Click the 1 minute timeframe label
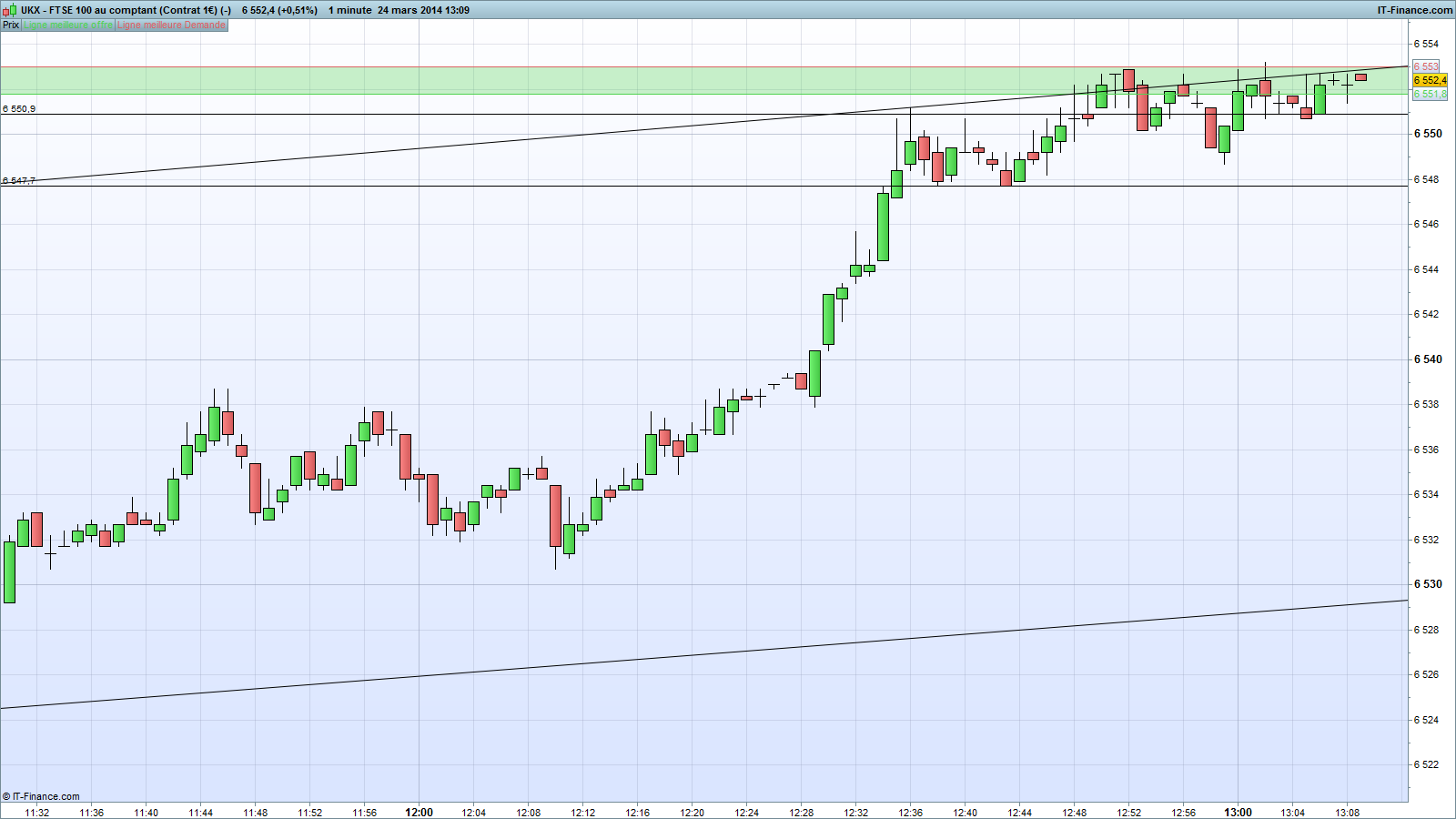The height and width of the screenshot is (819, 1456). pyautogui.click(x=350, y=10)
